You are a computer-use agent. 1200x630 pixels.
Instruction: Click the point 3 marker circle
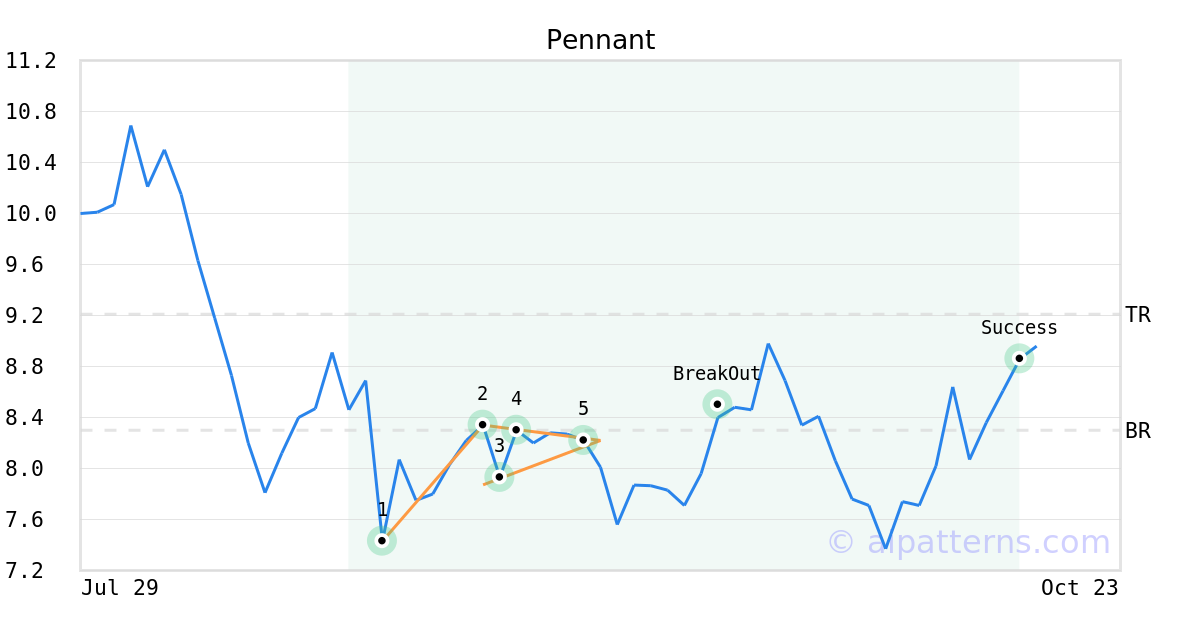tap(499, 476)
